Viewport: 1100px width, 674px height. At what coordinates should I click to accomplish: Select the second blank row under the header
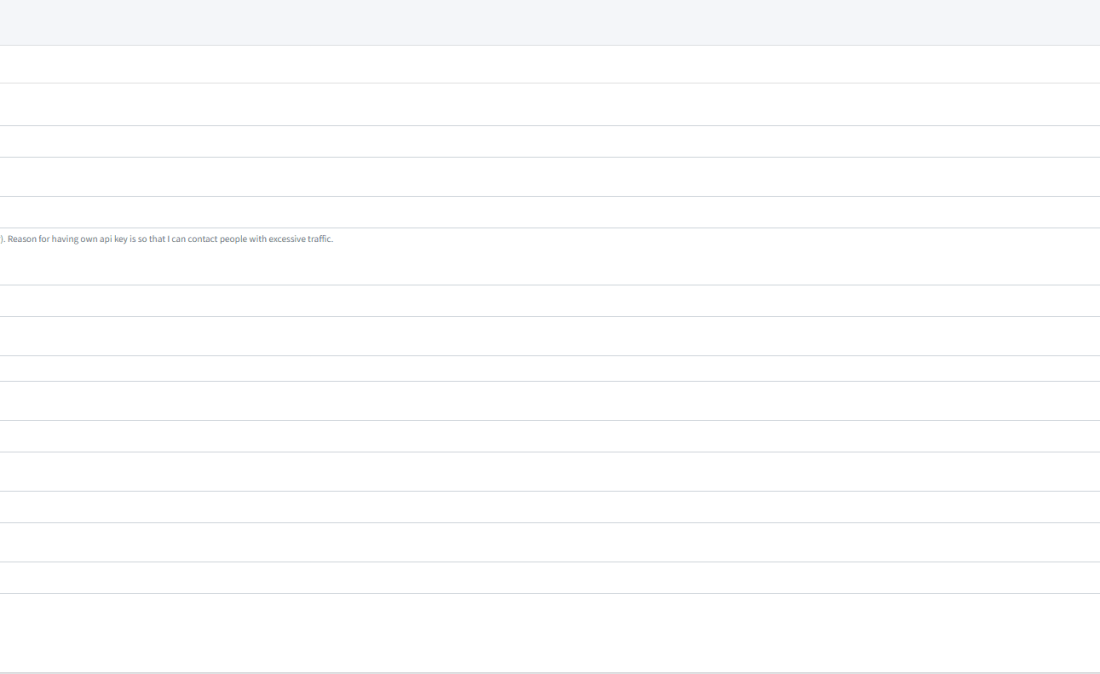tap(550, 104)
